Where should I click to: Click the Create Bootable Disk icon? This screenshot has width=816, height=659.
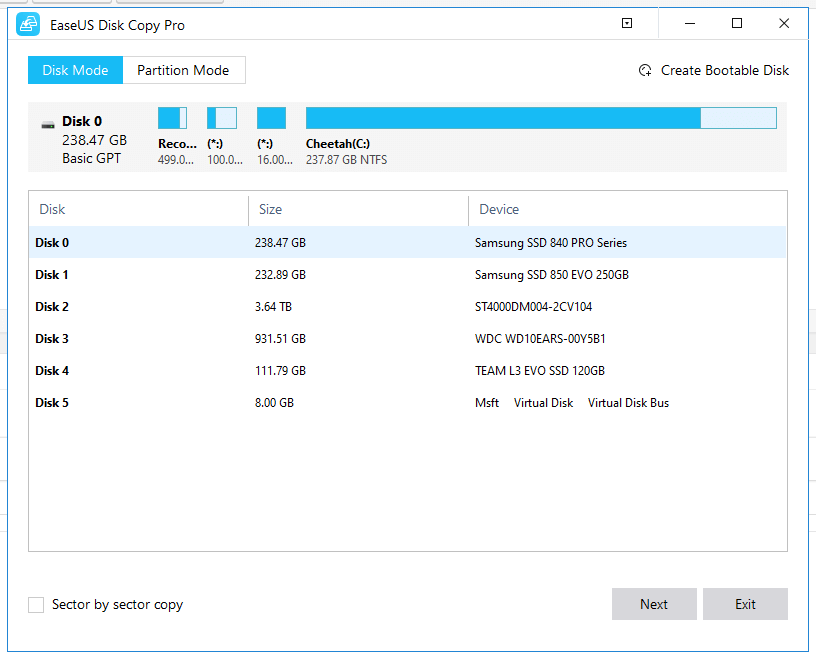(x=645, y=70)
